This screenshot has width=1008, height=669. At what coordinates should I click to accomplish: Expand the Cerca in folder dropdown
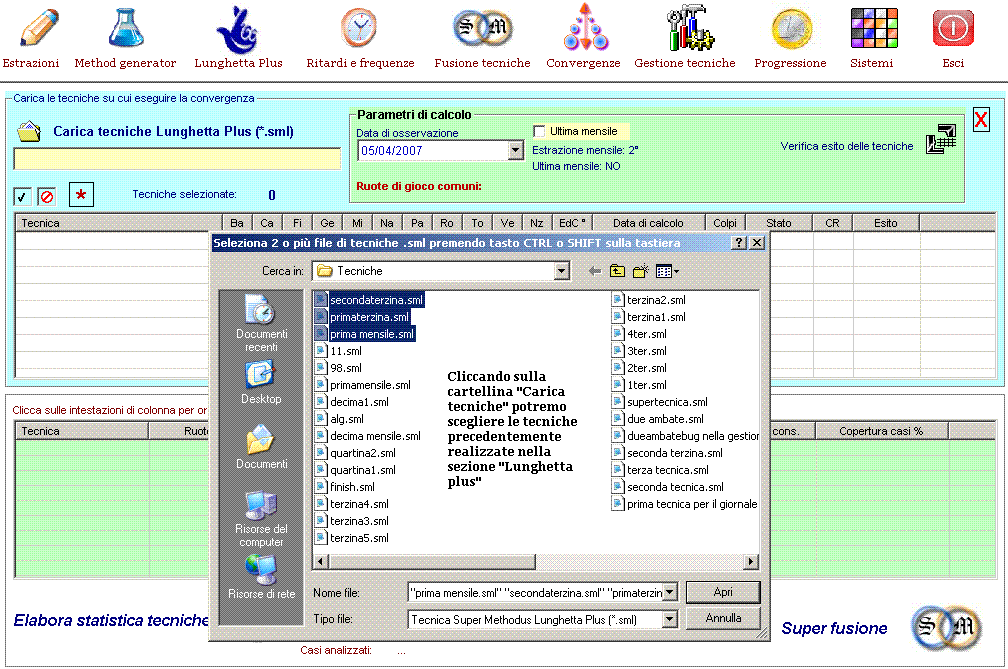562,271
